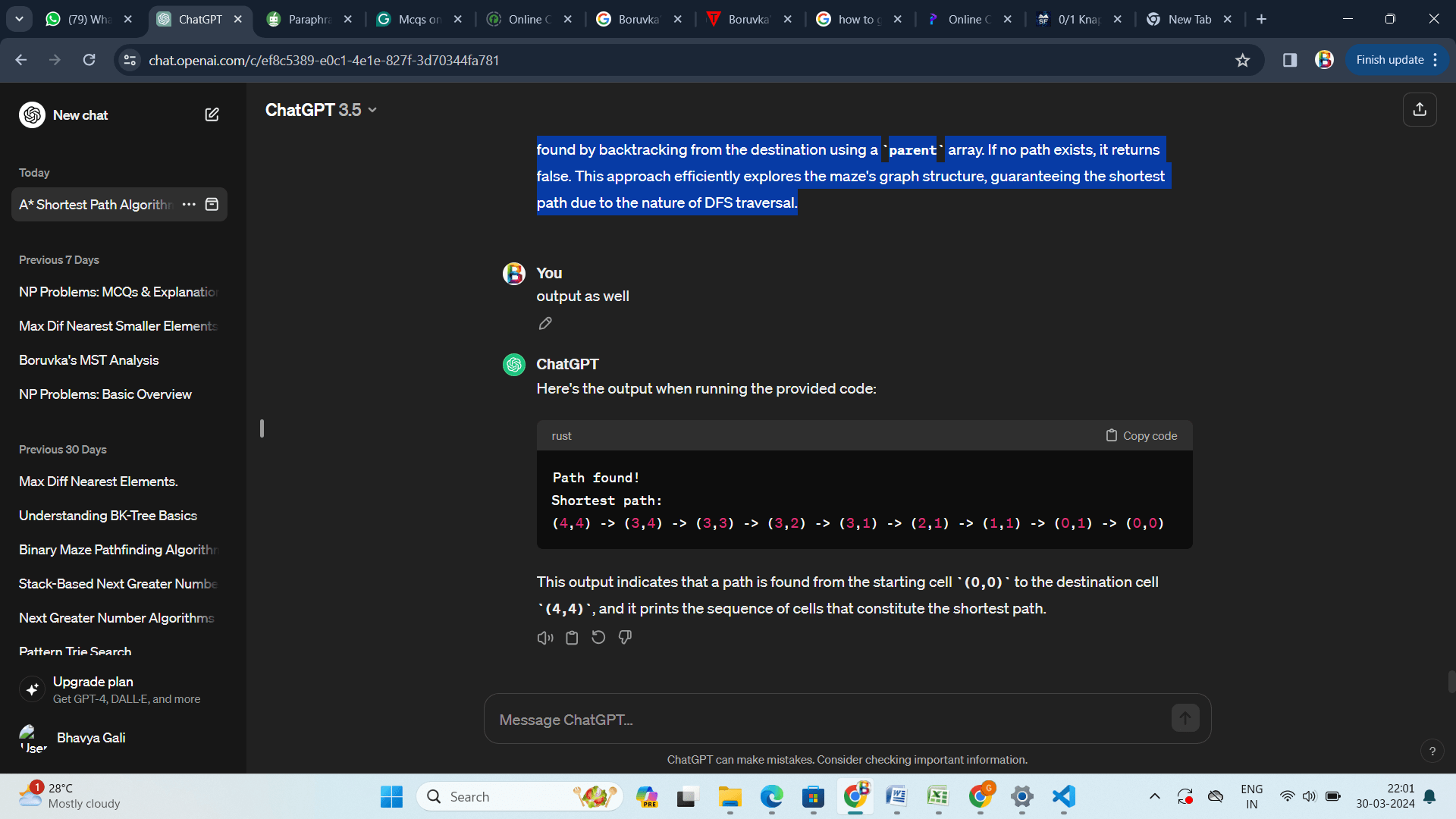Open the weather widget
This screenshot has height=819, width=1456.
click(70, 796)
